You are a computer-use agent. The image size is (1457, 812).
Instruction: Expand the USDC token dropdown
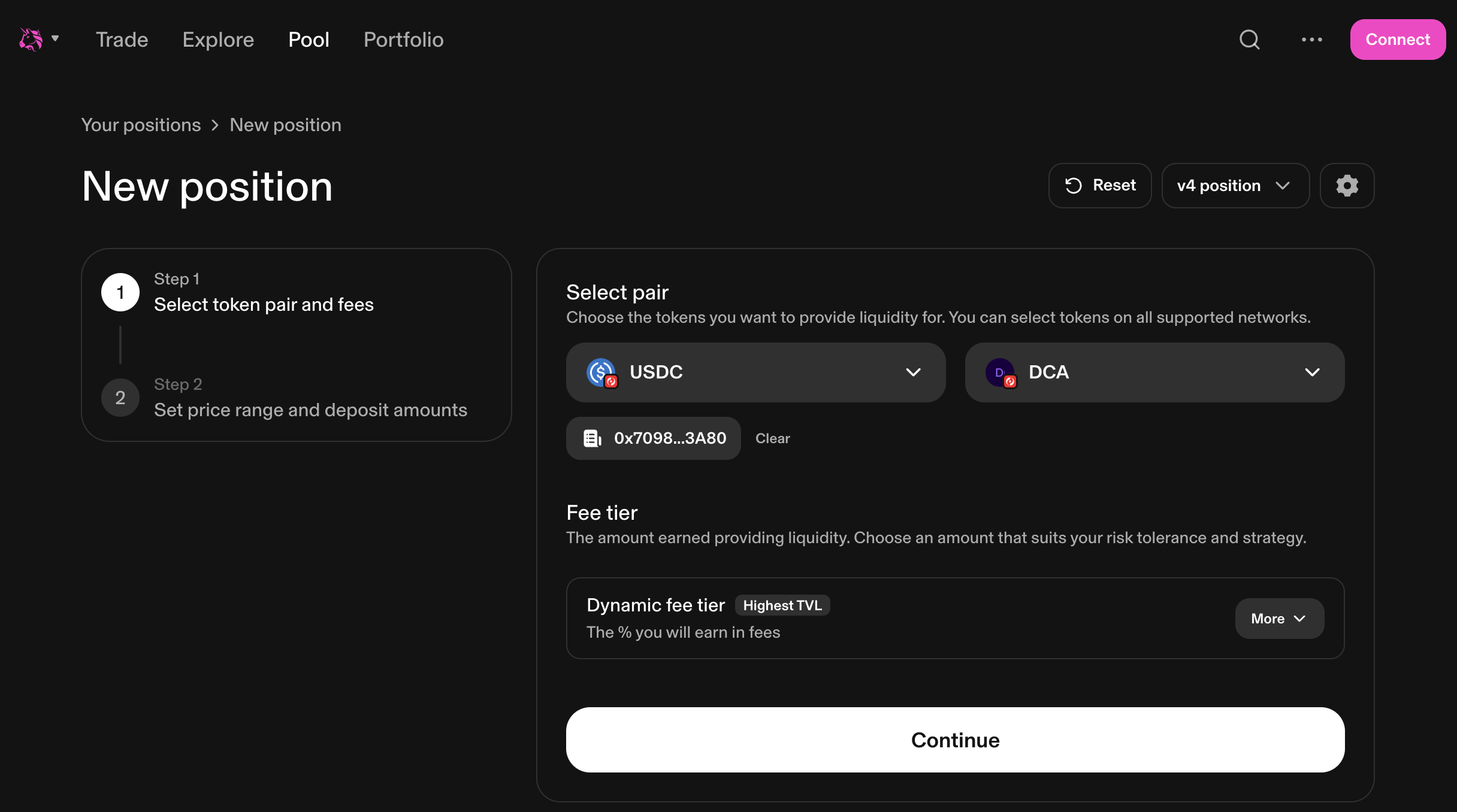coord(913,372)
